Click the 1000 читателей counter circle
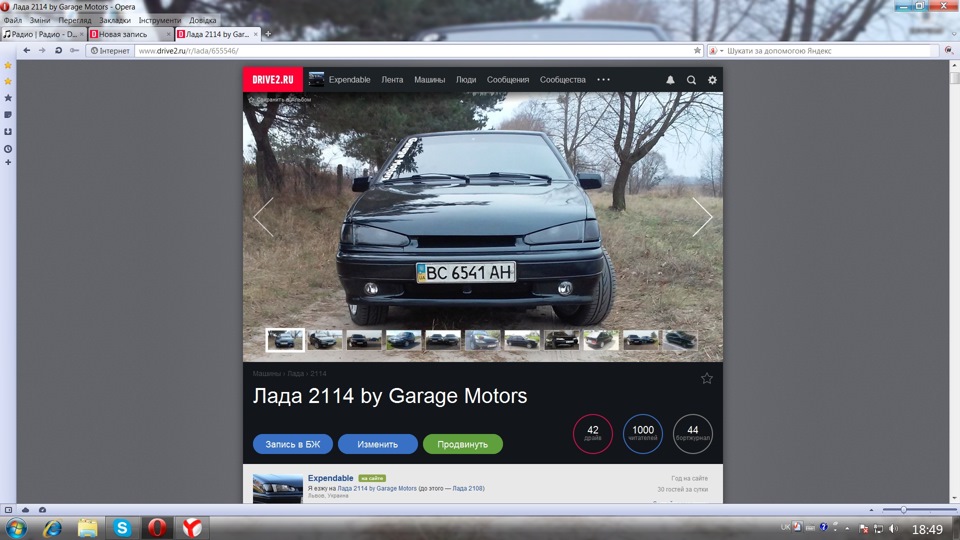 pos(643,433)
